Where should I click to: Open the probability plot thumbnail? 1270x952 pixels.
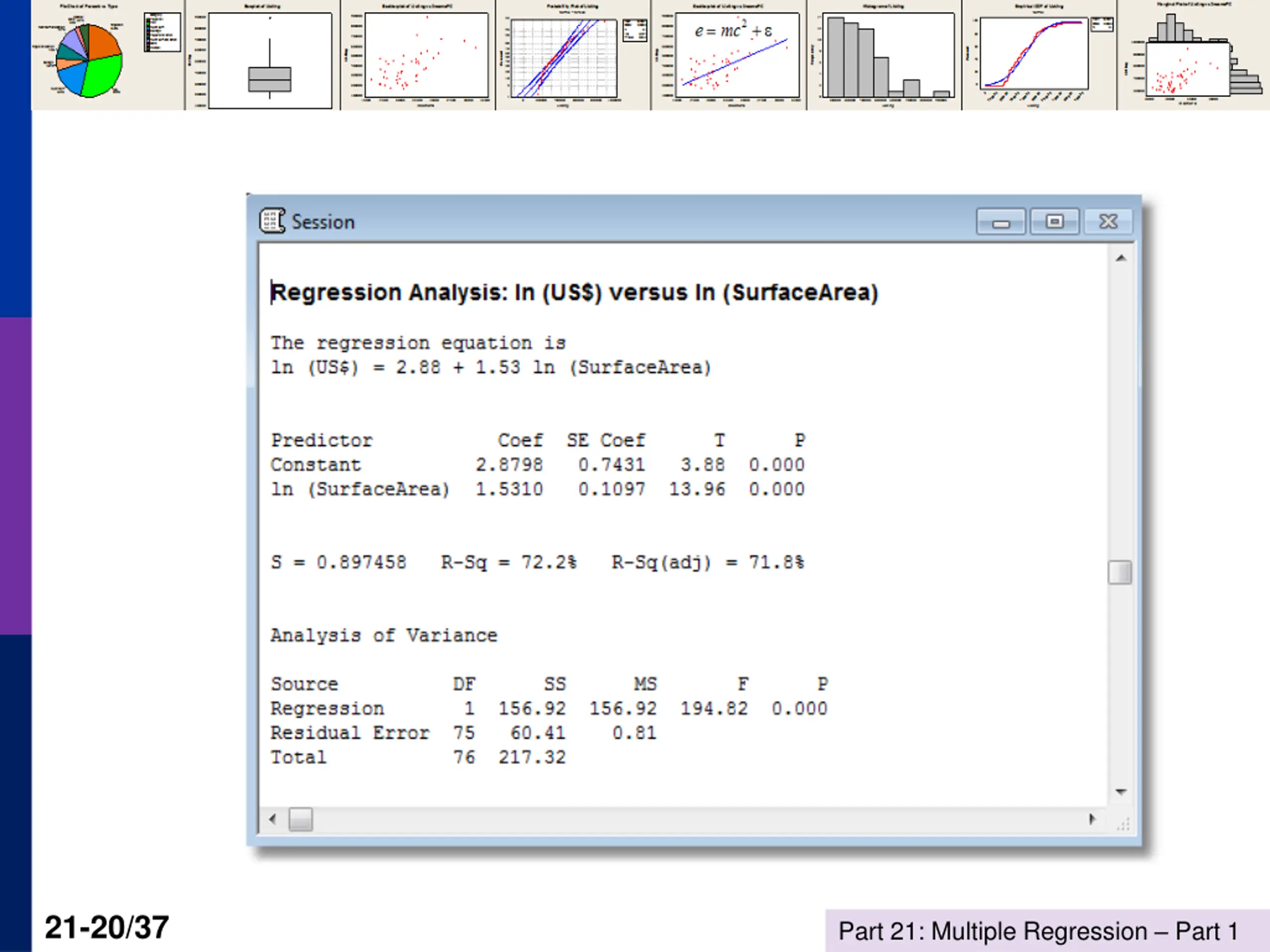[x=573, y=55]
